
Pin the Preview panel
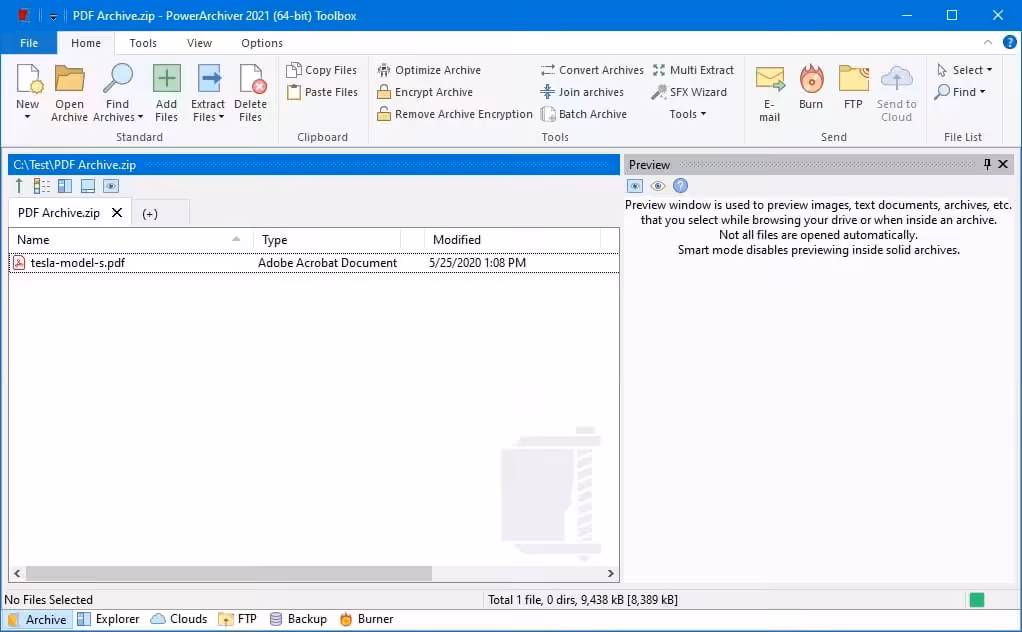(987, 164)
